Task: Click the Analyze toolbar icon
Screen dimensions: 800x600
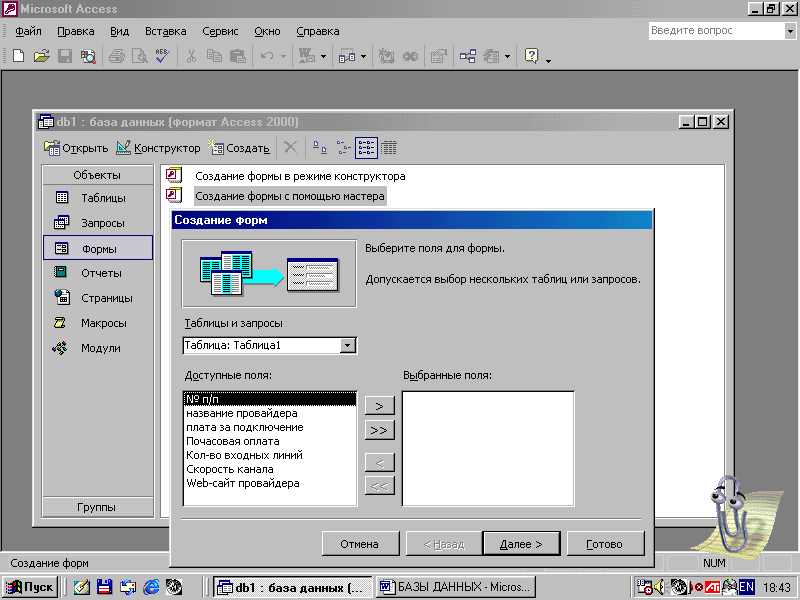Action: click(x=347, y=56)
